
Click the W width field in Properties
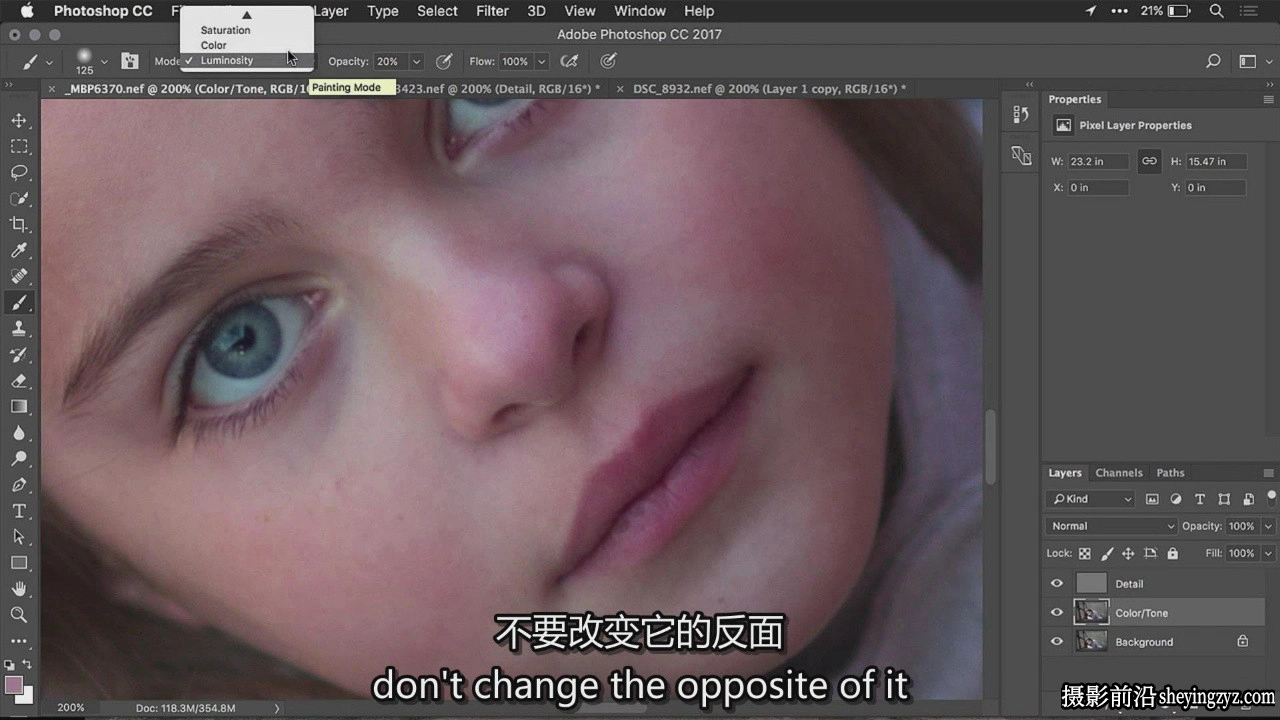pyautogui.click(x=1098, y=161)
